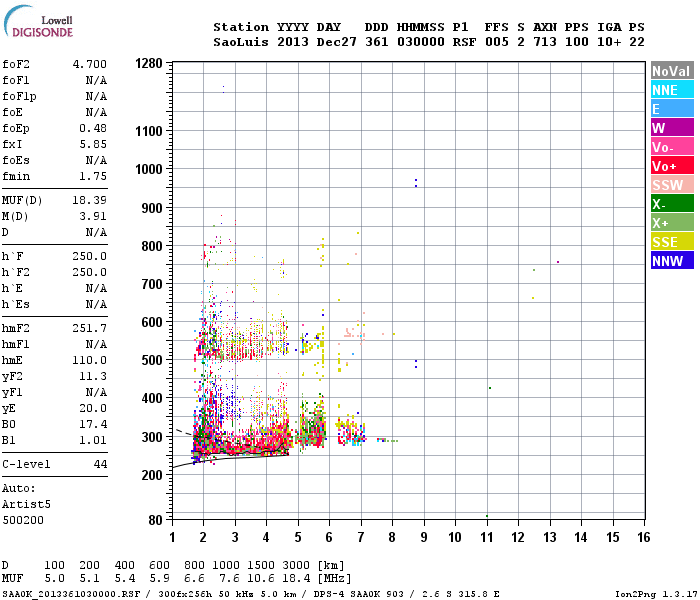Click the foF2 value 4.700
The width and height of the screenshot is (700, 600).
[90, 64]
